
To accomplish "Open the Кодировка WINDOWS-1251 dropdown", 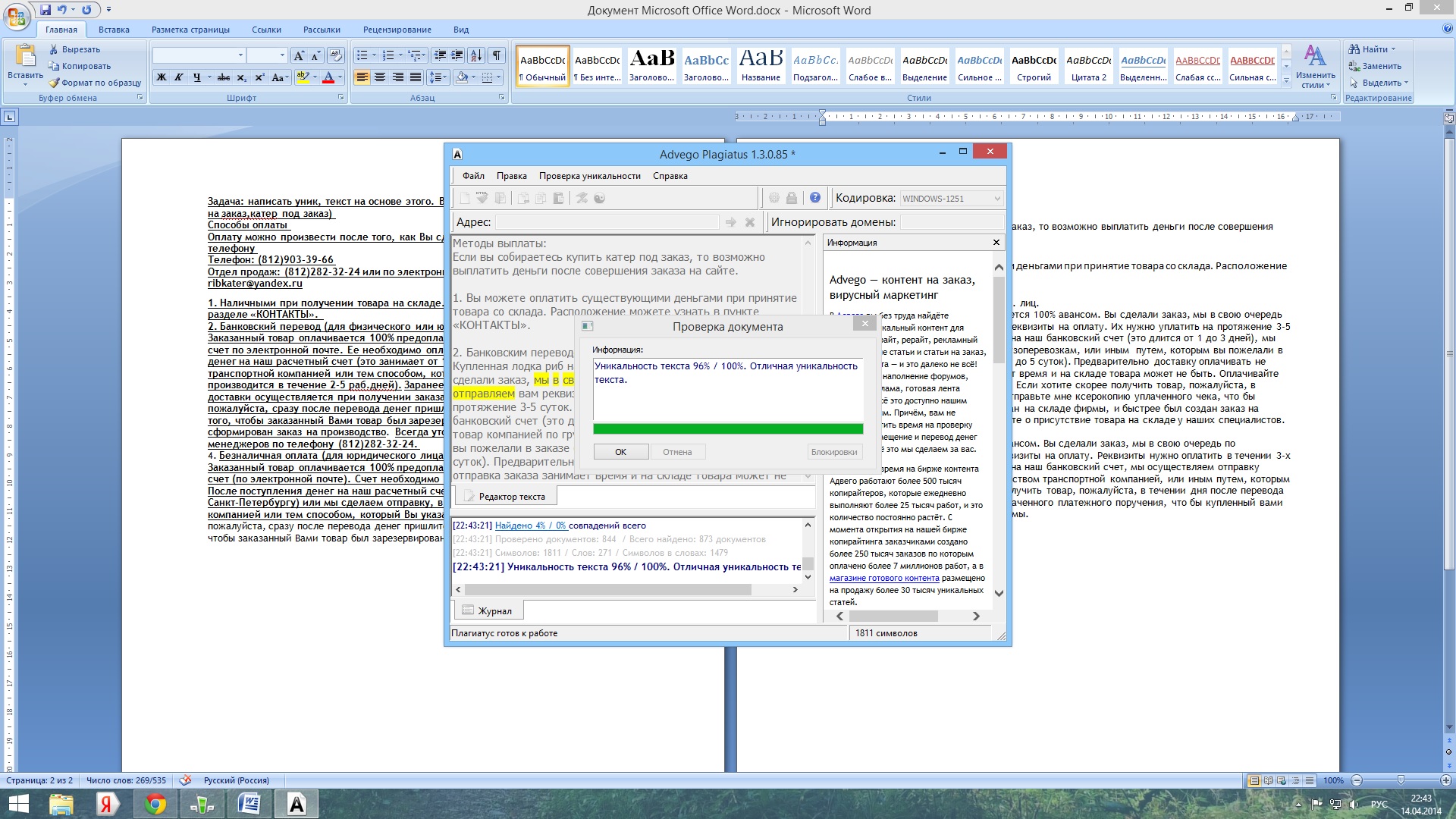I will [x=997, y=199].
